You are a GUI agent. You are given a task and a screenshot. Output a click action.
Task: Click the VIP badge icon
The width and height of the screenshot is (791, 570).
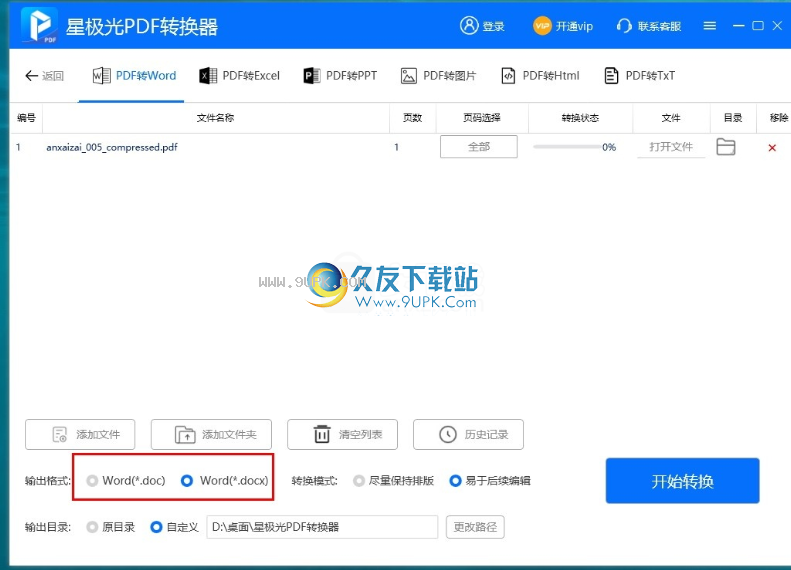click(542, 26)
